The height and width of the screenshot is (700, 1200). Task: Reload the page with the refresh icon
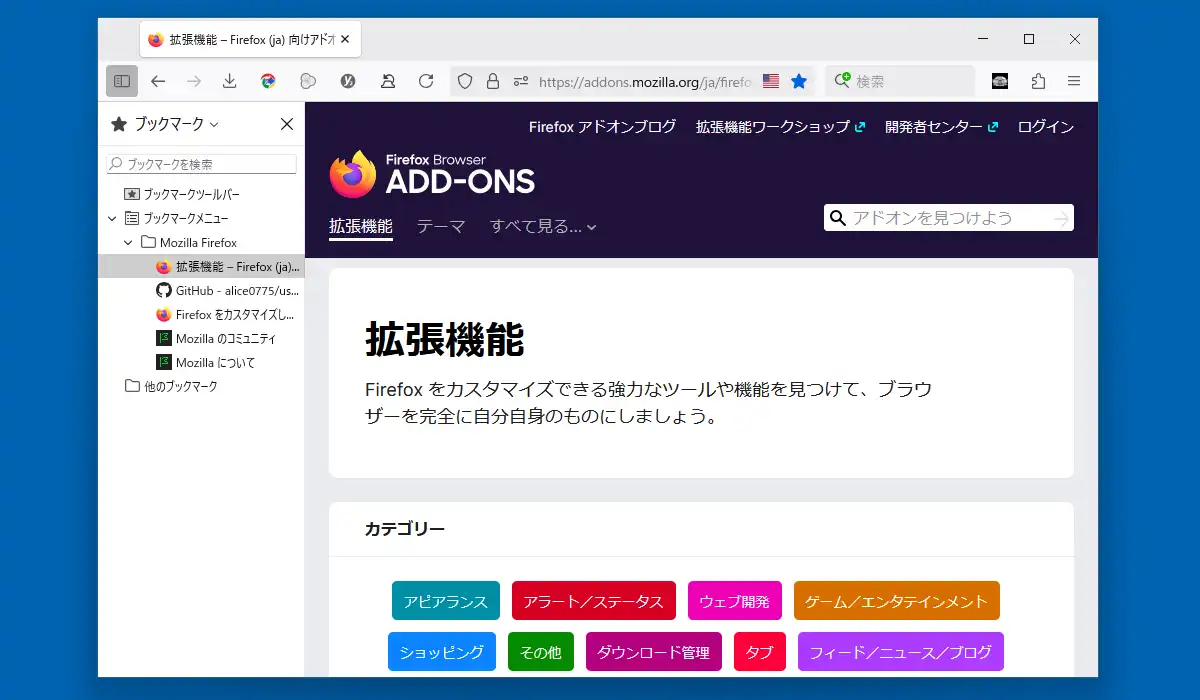[426, 81]
